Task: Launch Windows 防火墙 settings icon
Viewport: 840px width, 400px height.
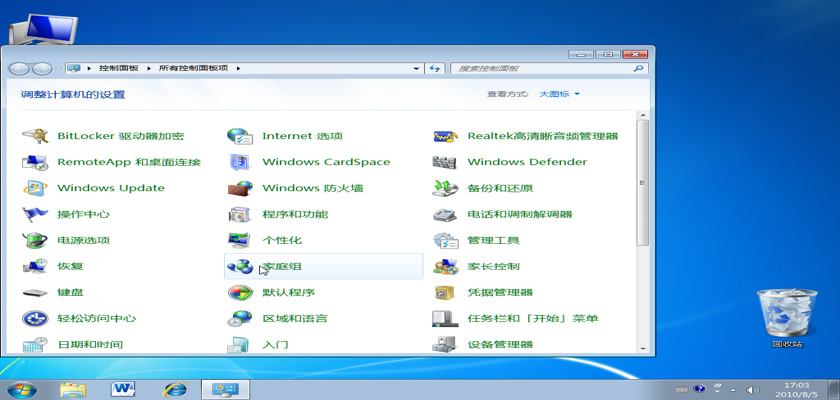Action: (239, 188)
